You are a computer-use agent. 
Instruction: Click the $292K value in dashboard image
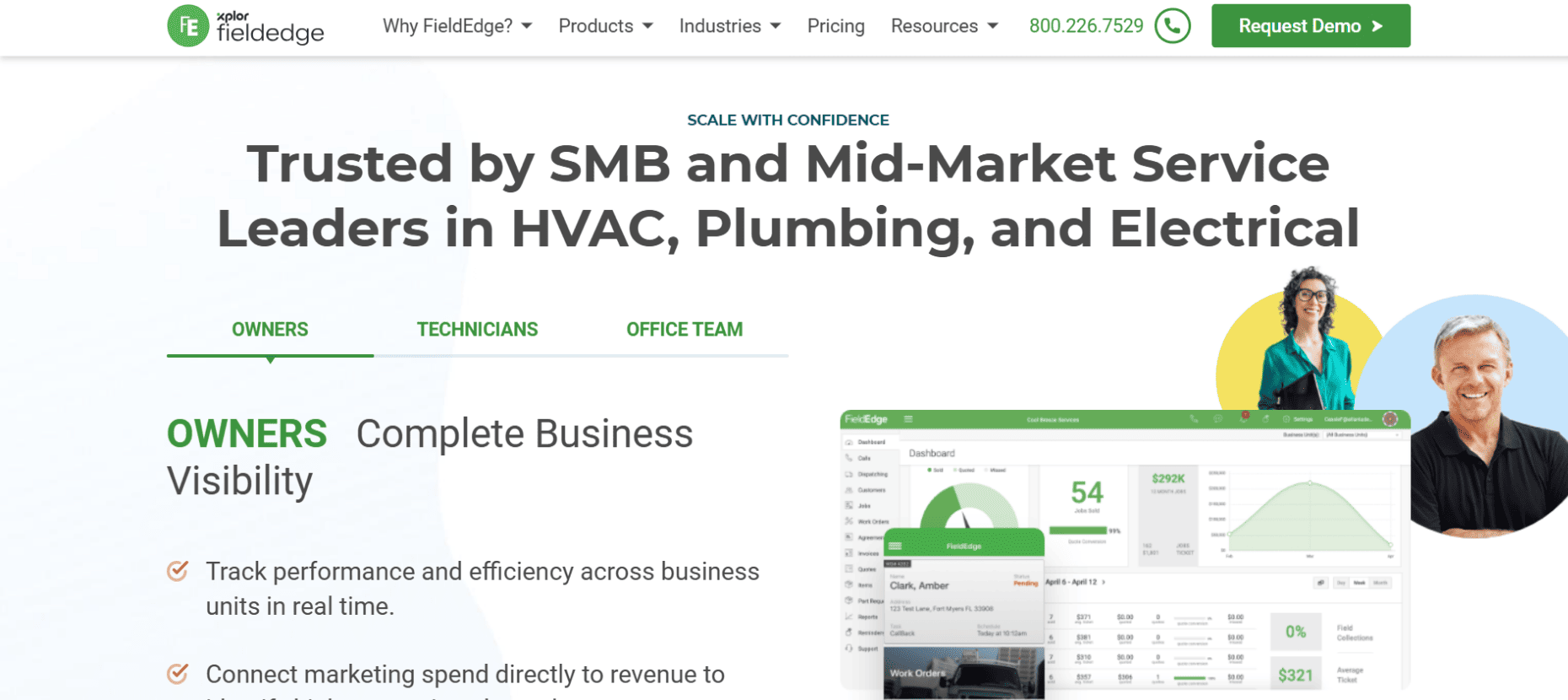[1168, 478]
